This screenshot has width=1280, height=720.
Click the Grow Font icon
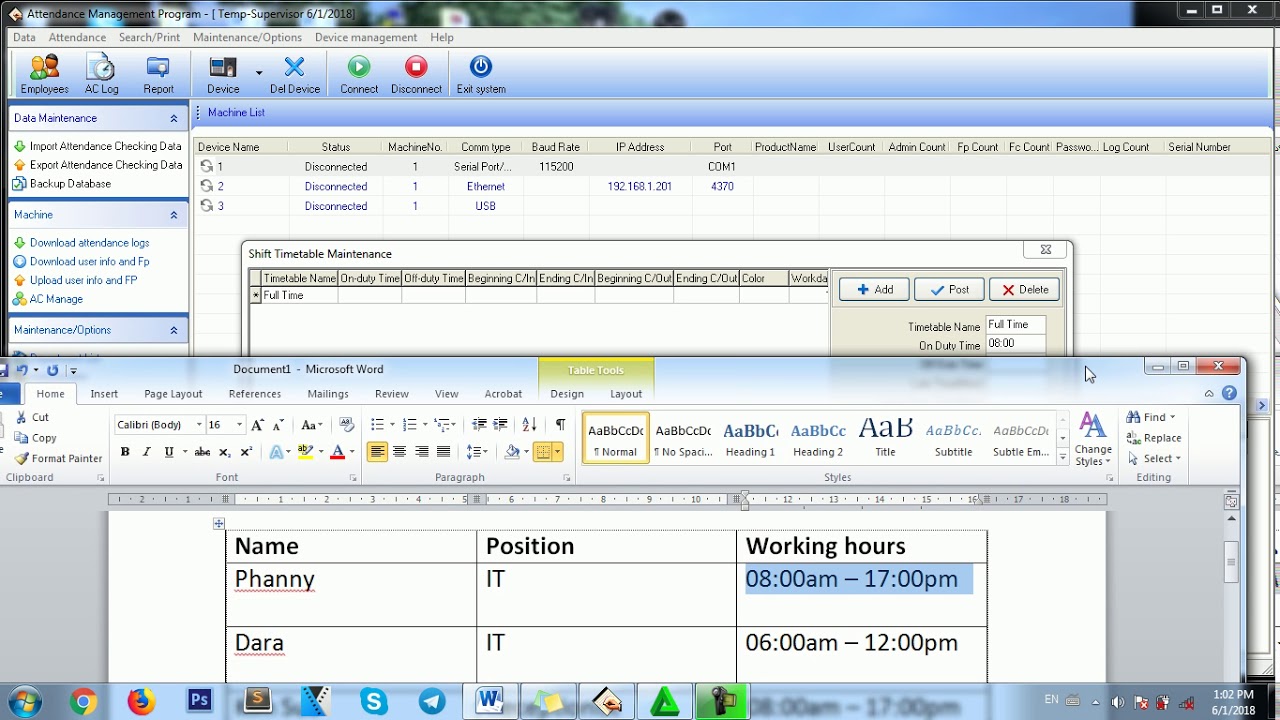(258, 425)
